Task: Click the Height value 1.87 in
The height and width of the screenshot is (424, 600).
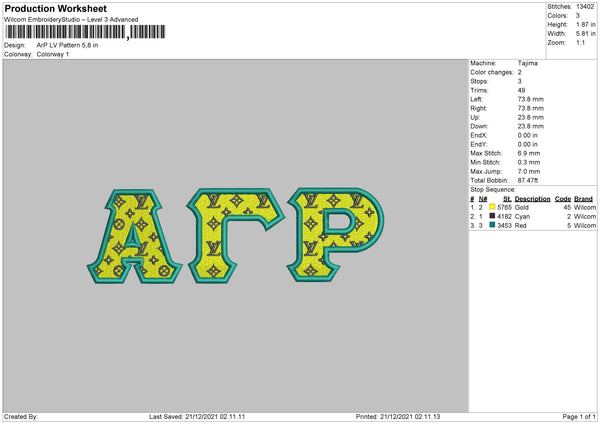Action: (x=586, y=24)
